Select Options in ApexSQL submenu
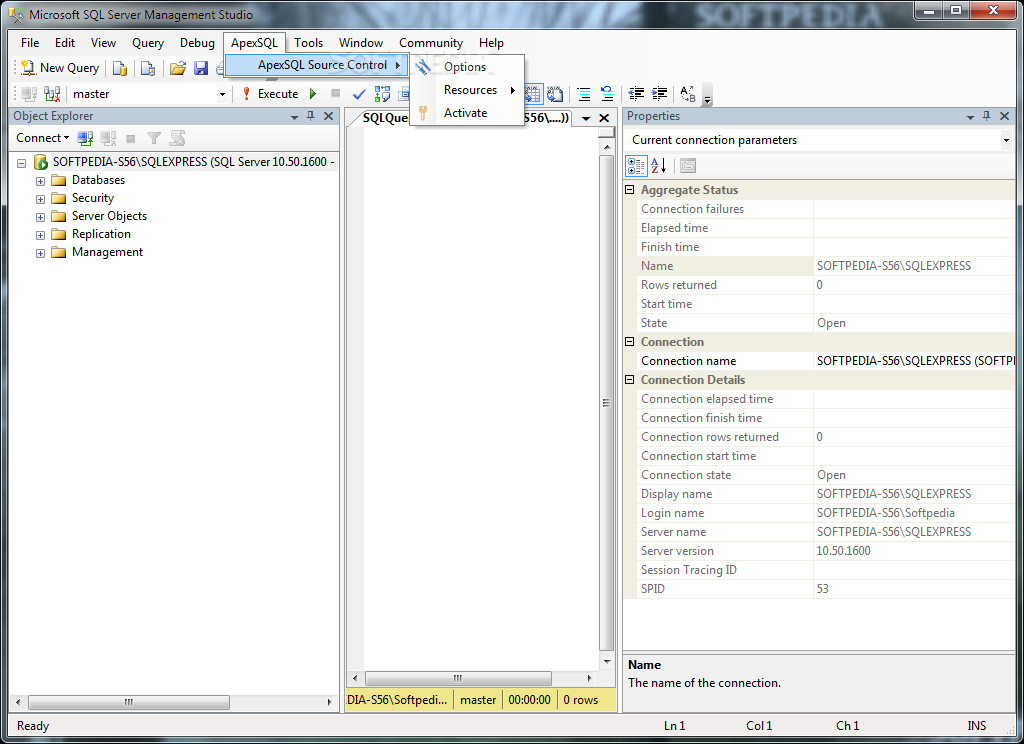This screenshot has height=744, width=1024. 465,67
